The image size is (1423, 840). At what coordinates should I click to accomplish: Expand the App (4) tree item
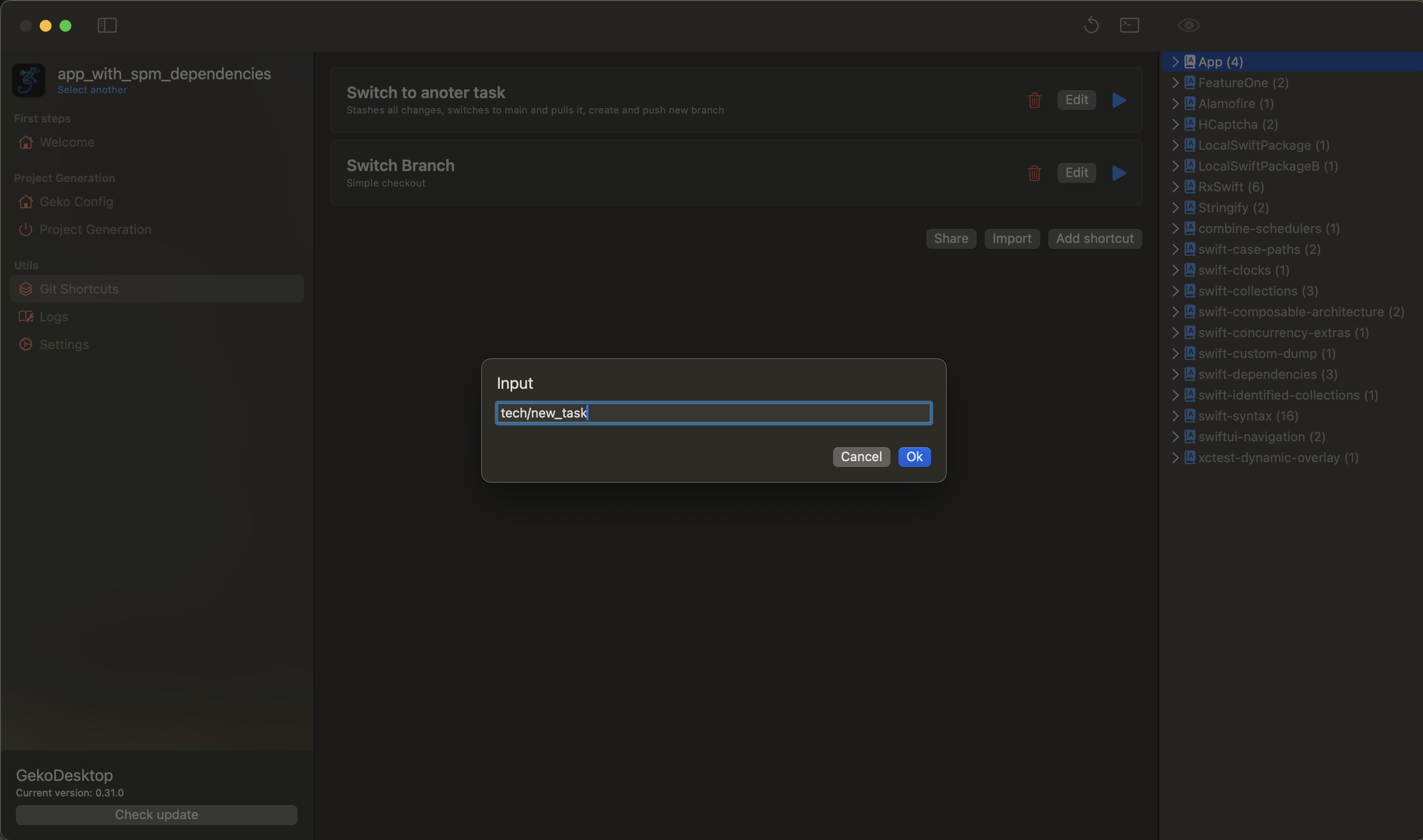coord(1176,61)
